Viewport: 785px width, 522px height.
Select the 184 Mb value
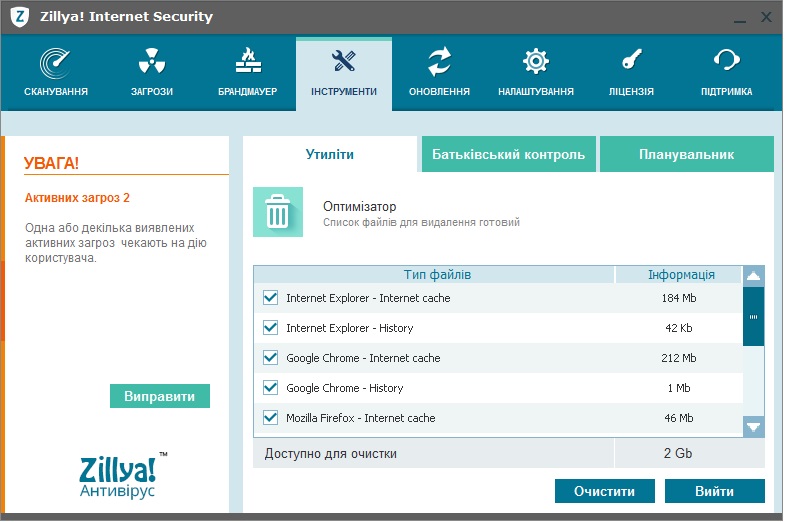(679, 298)
